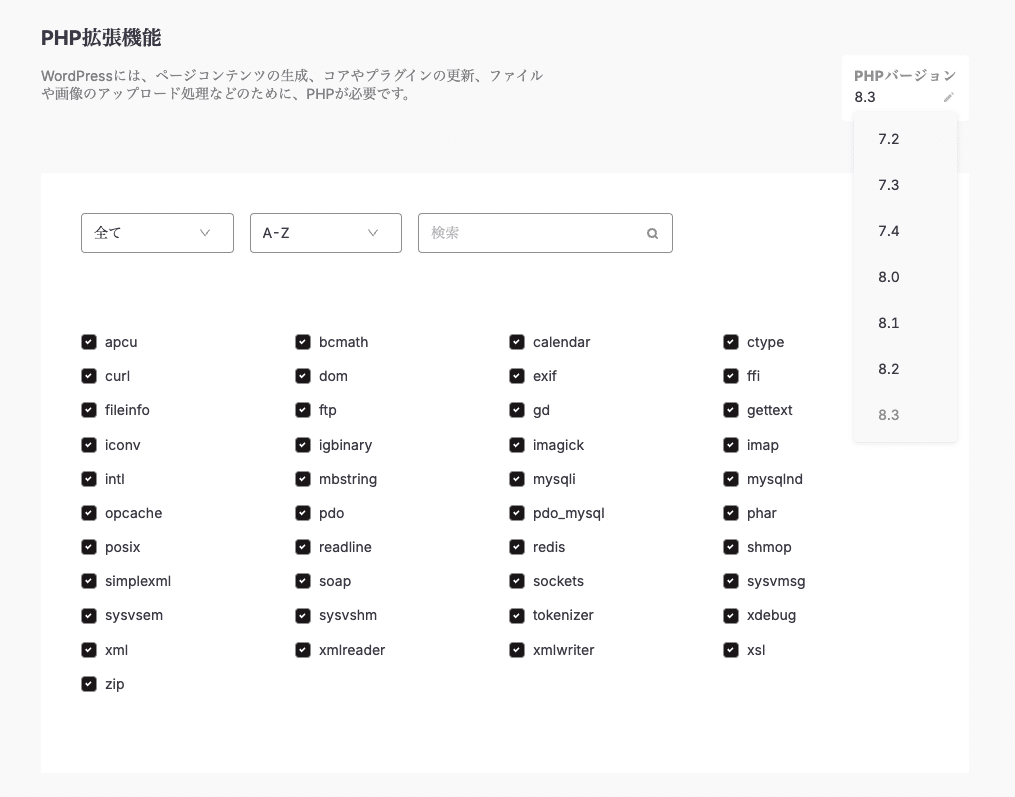This screenshot has width=1015, height=797.
Task: Disable the intl extension
Action: [x=89, y=479]
